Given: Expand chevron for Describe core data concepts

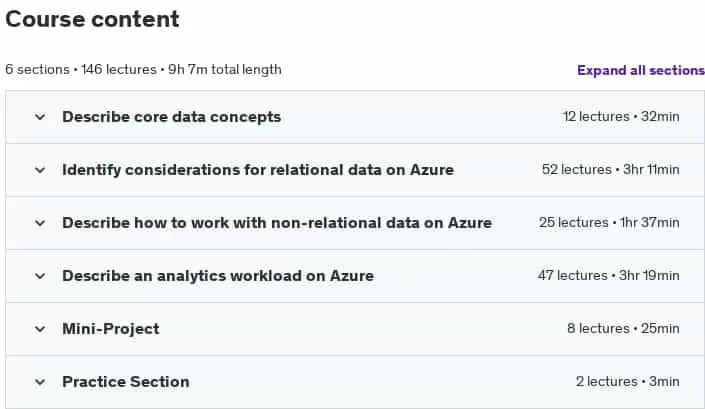Looking at the screenshot, I should [40, 117].
